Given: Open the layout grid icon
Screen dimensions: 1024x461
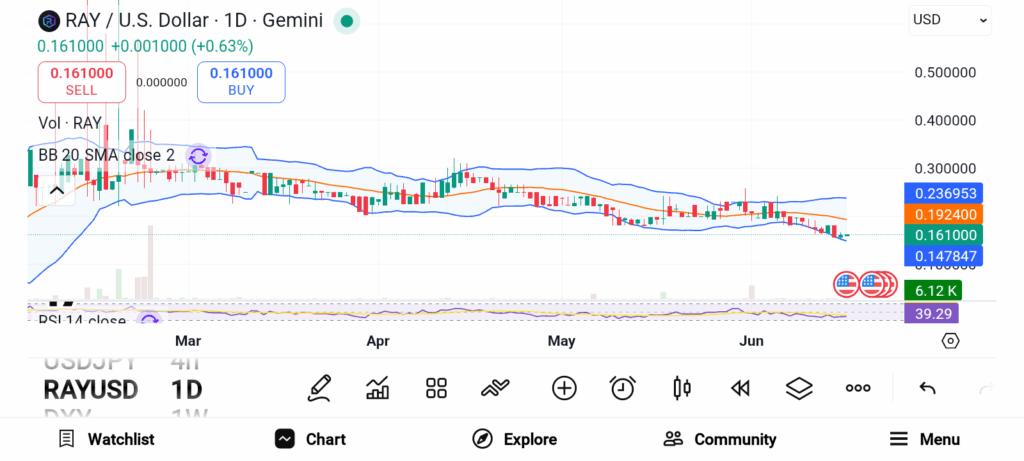Looking at the screenshot, I should point(436,388).
